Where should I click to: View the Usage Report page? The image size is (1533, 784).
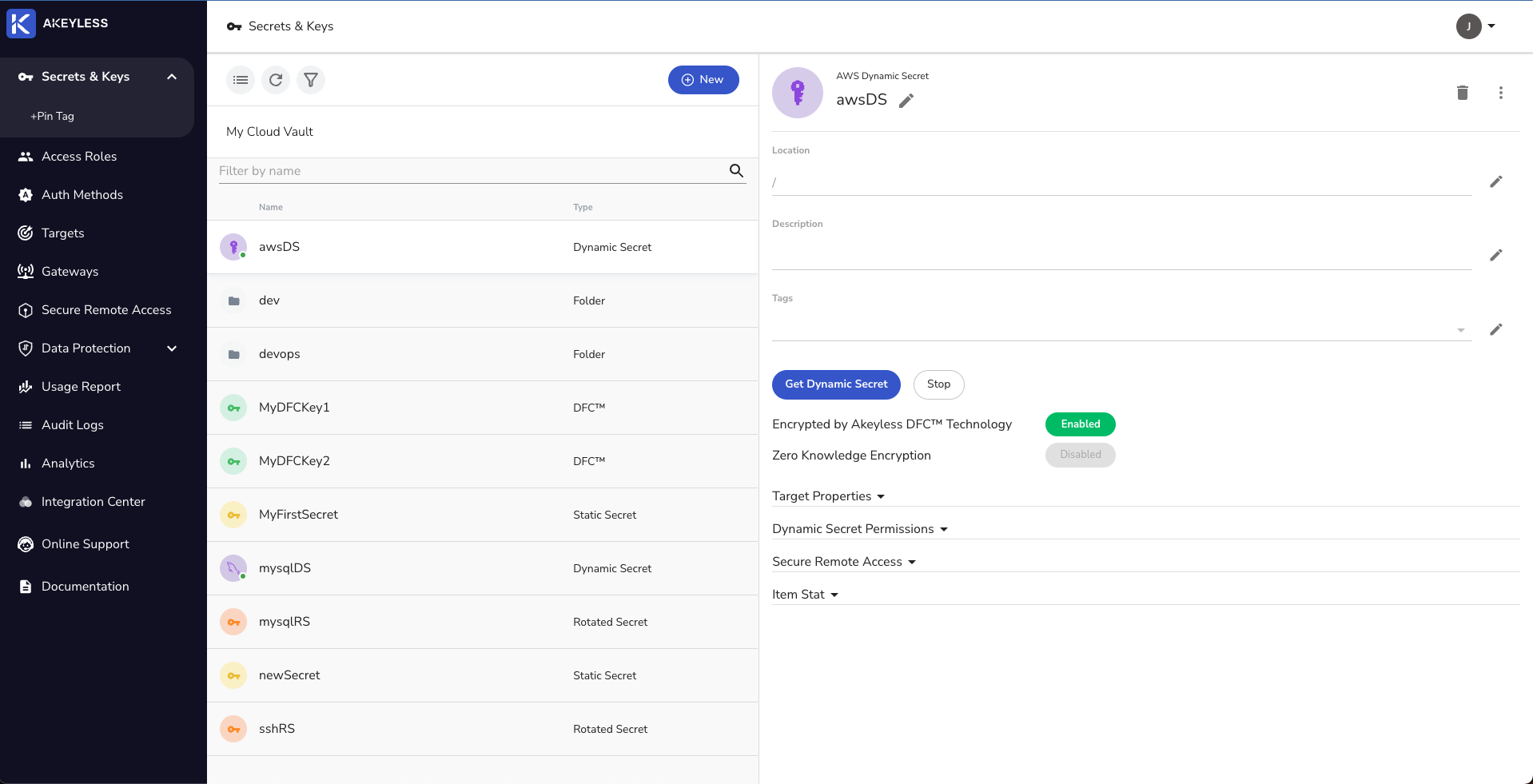coord(81,387)
